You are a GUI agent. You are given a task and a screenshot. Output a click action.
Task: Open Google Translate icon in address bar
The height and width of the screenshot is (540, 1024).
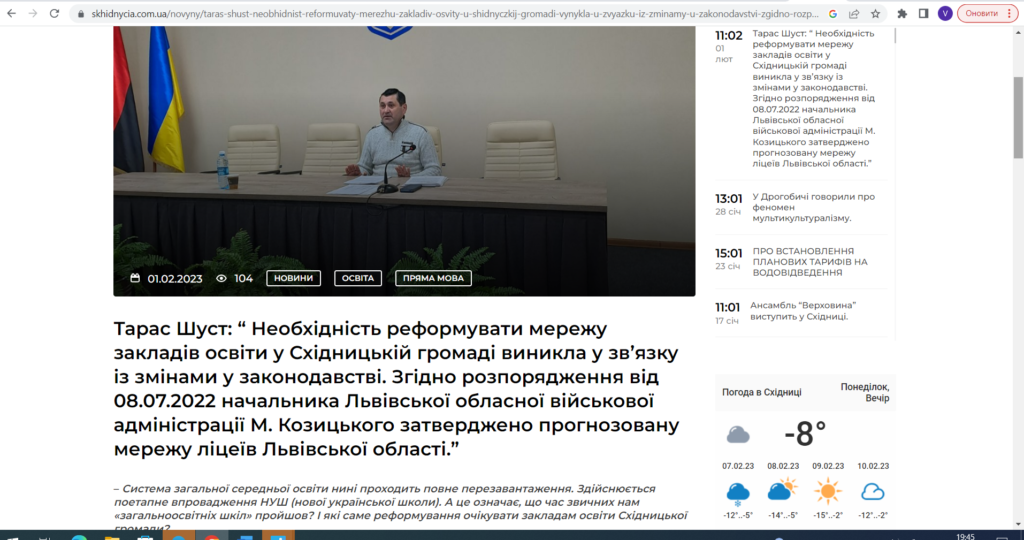point(833,14)
